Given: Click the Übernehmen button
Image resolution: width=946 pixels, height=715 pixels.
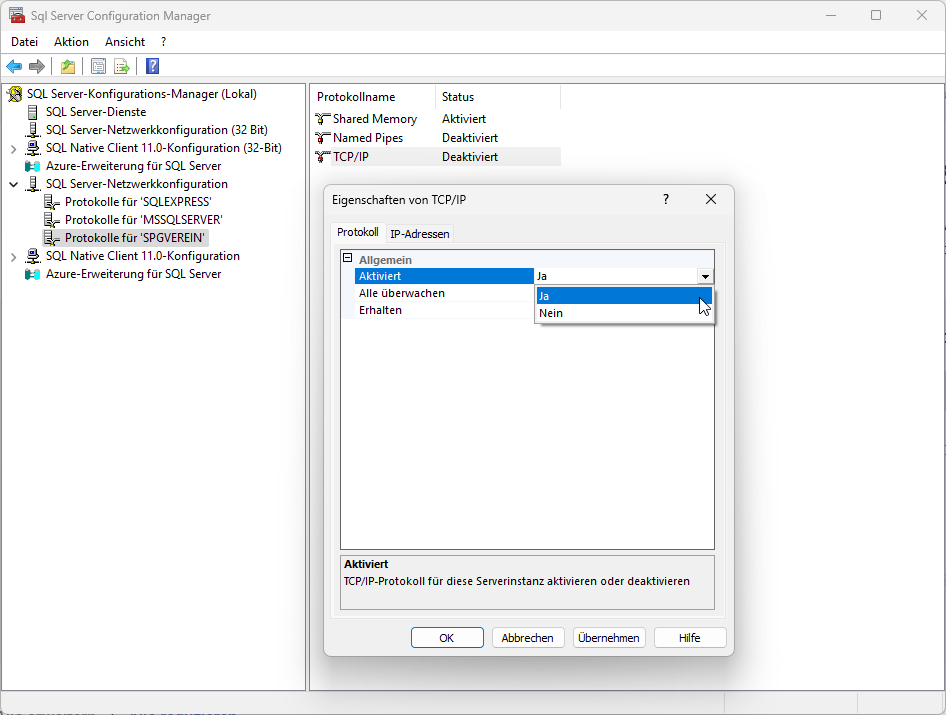Looking at the screenshot, I should [608, 638].
